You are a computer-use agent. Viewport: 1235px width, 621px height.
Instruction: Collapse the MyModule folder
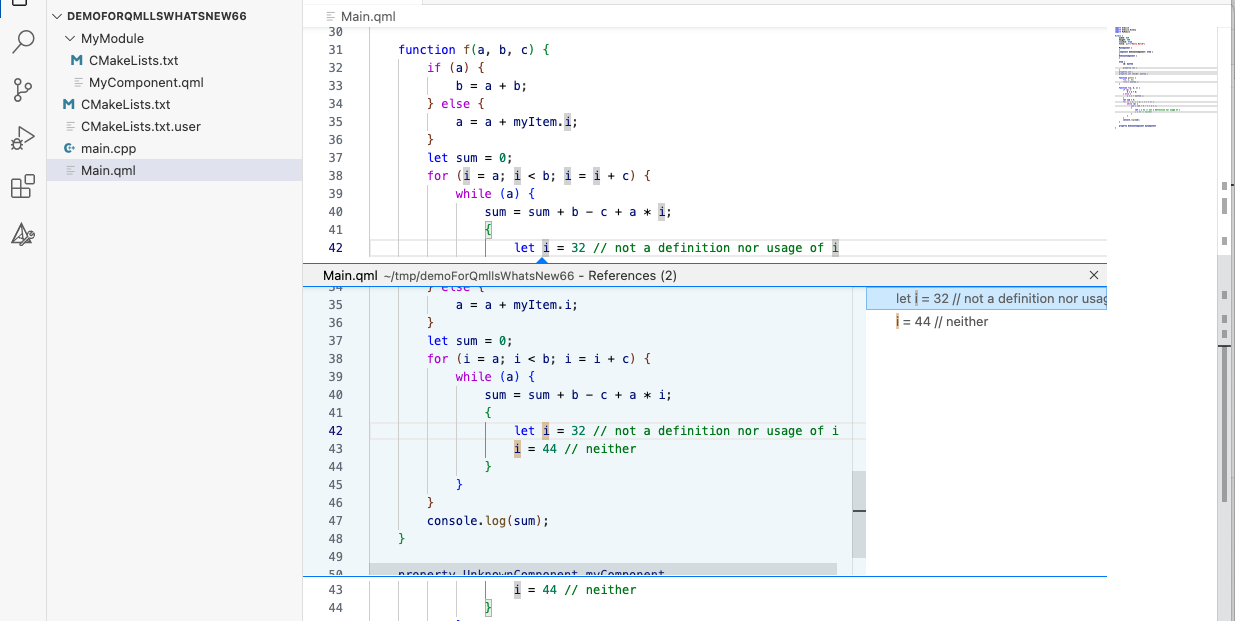pyautogui.click(x=69, y=39)
